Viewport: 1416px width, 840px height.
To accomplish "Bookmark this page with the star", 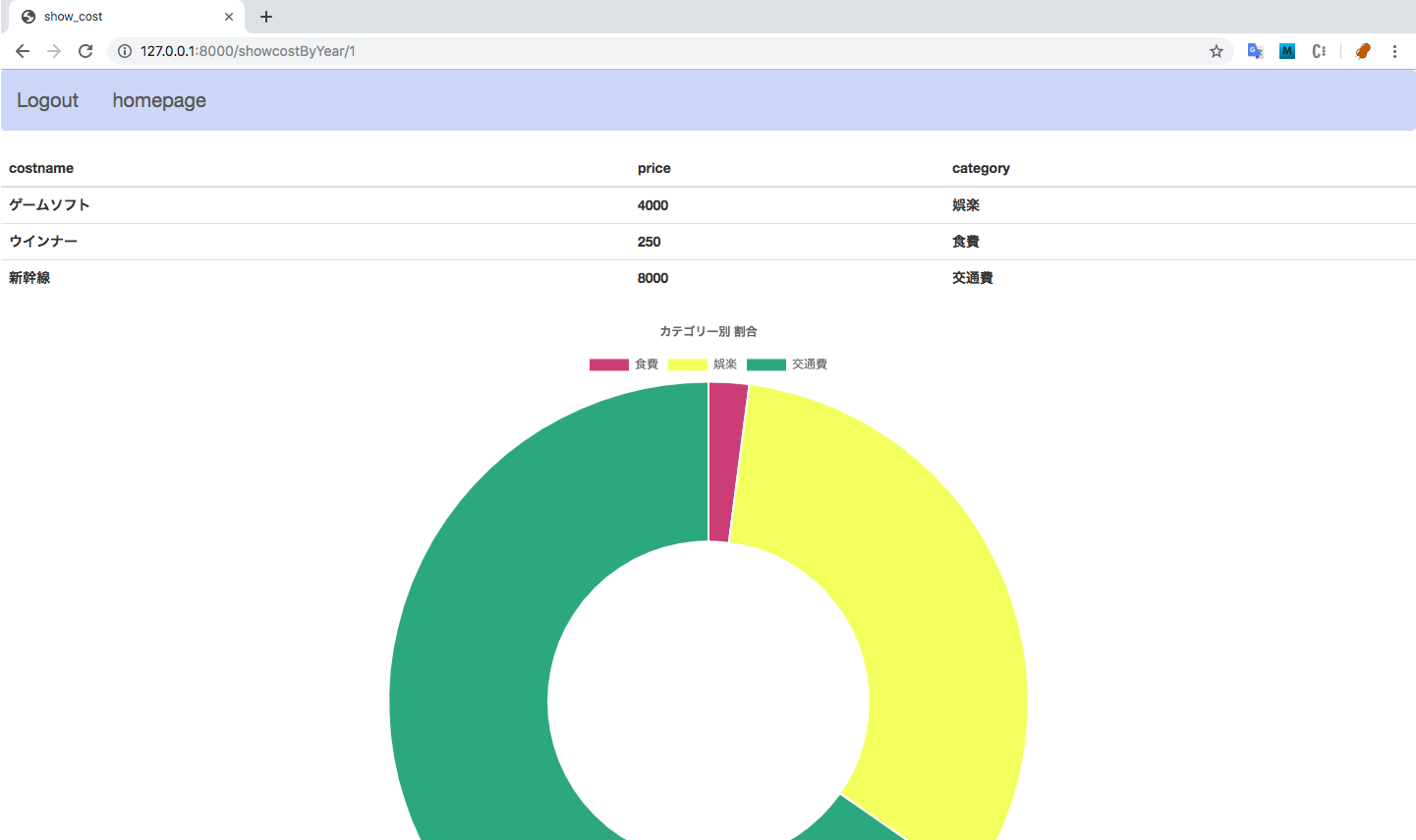I will coord(1217,51).
